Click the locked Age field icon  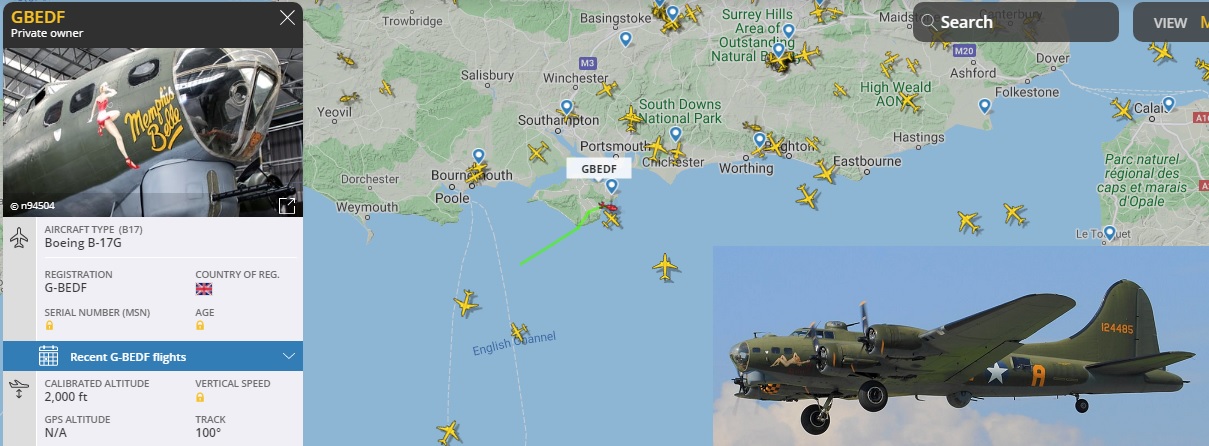point(200,326)
